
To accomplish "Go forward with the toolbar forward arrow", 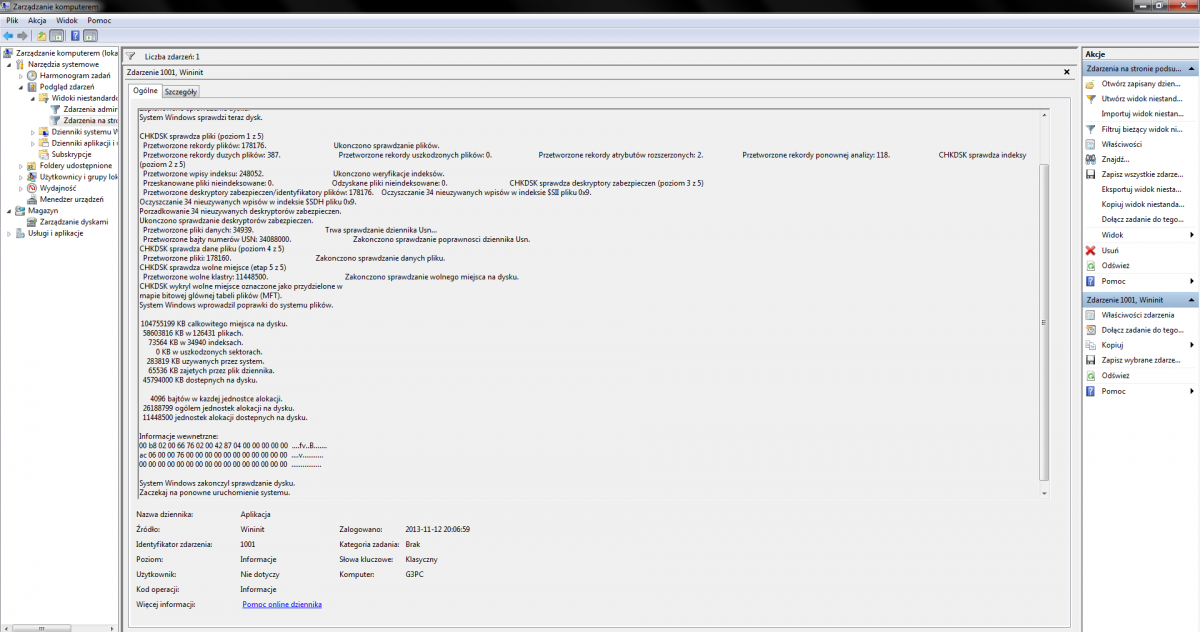I will coord(22,35).
